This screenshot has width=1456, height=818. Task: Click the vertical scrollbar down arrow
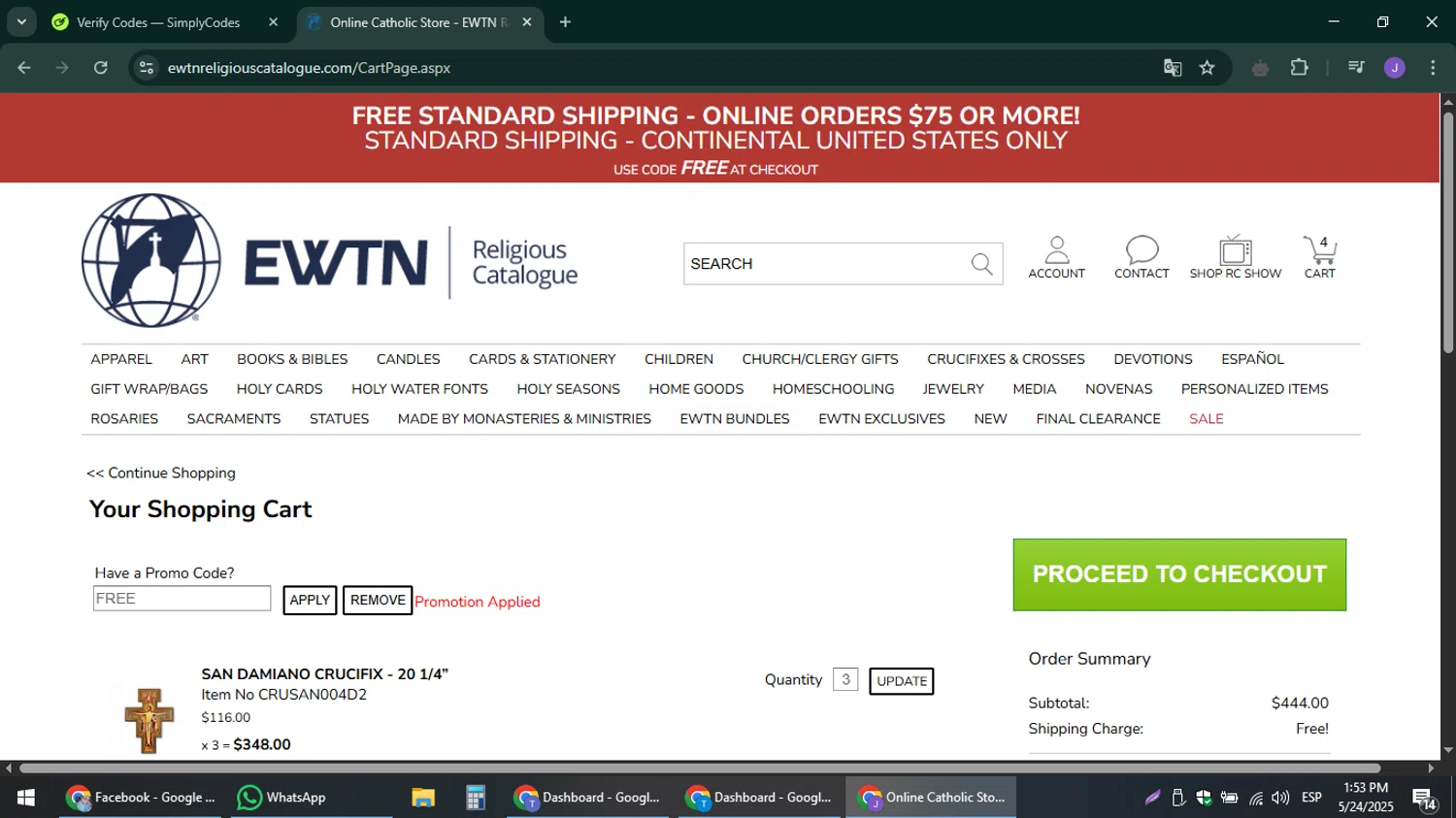click(1448, 750)
